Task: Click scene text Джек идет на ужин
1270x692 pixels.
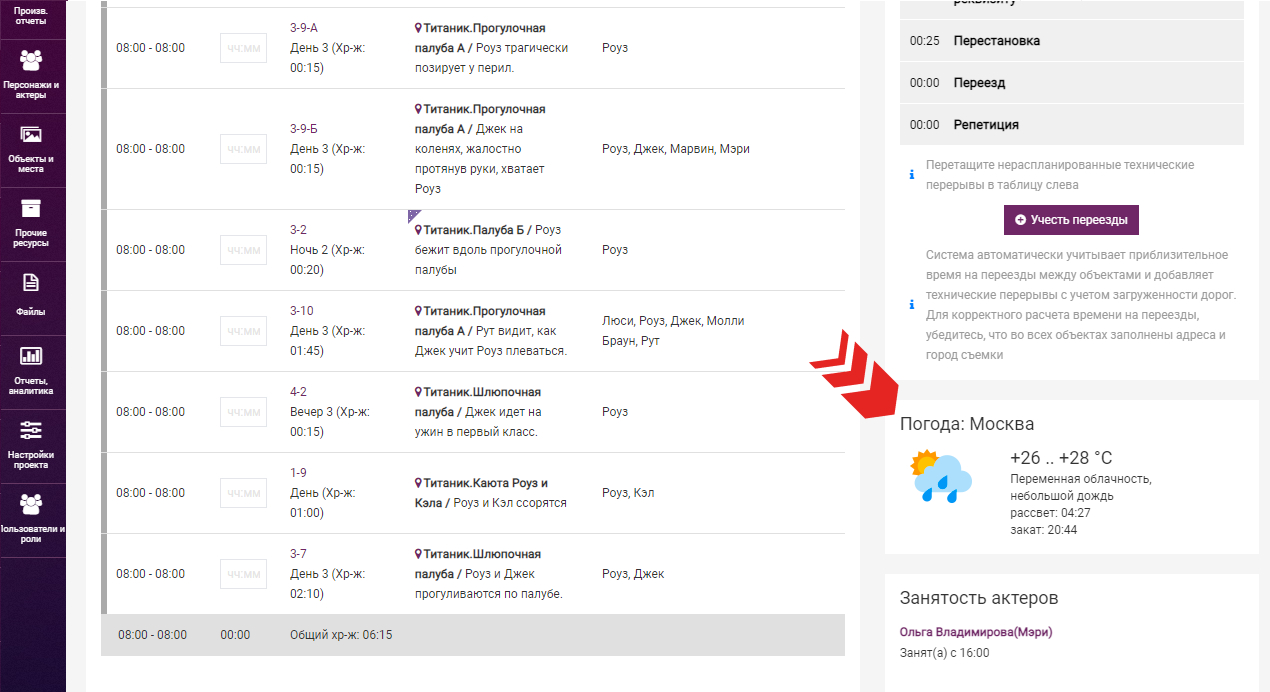Action: (478, 422)
